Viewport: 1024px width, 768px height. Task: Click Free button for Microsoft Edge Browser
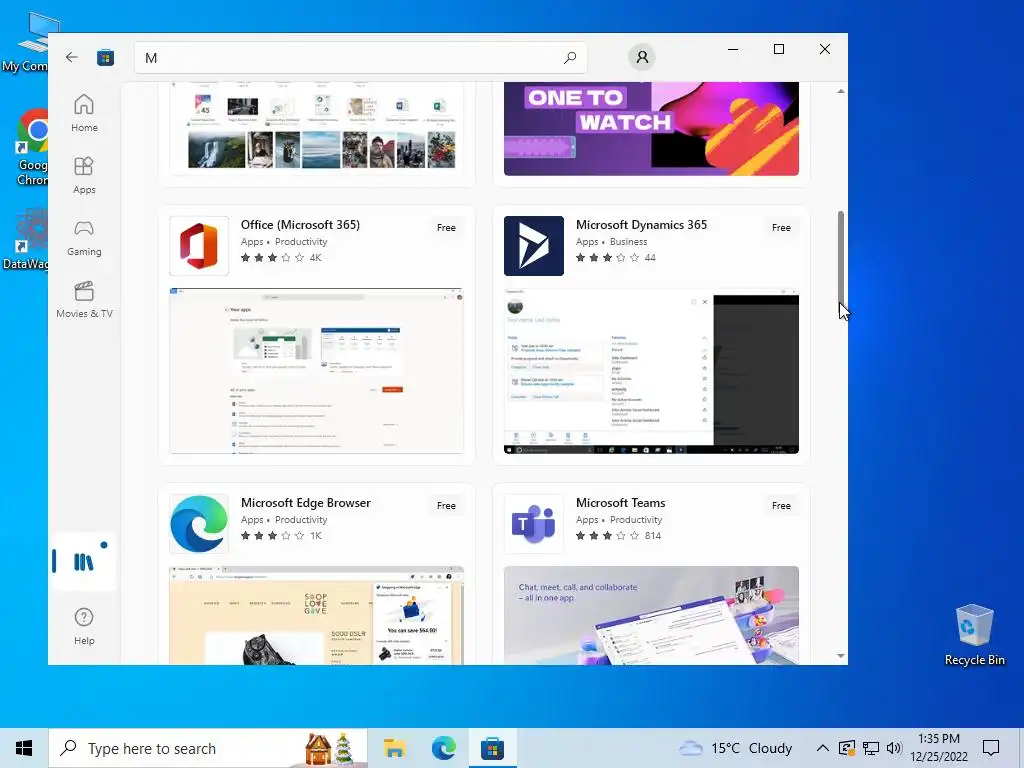446,505
